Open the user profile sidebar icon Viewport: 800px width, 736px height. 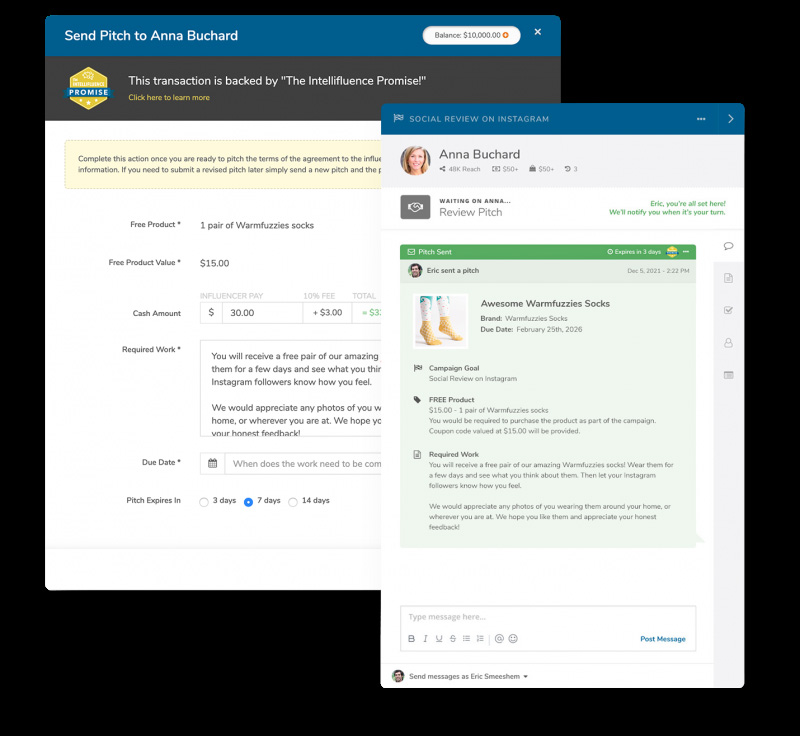729,343
